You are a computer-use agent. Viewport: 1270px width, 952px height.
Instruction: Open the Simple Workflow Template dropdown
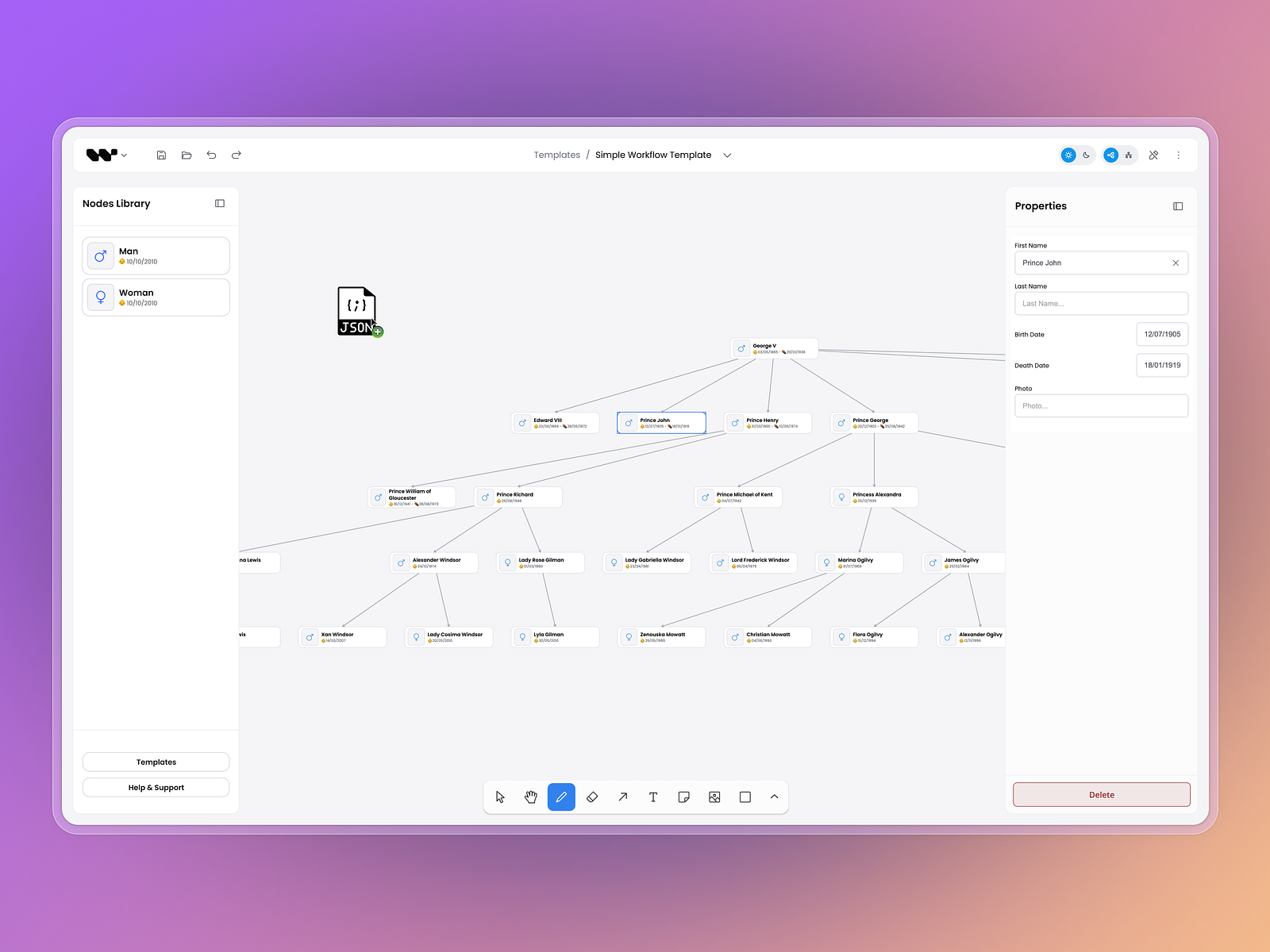pos(727,155)
